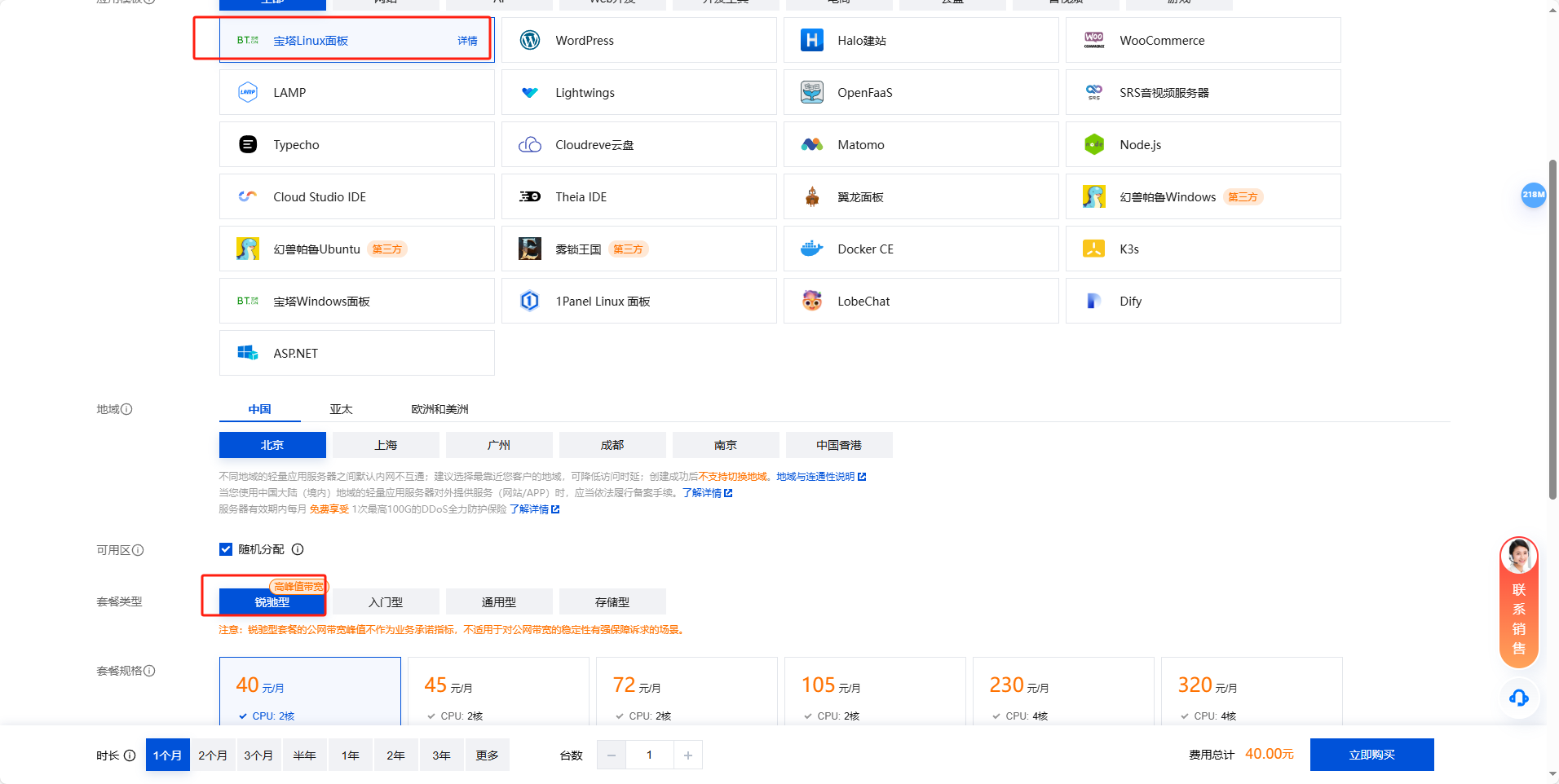The height and width of the screenshot is (784, 1559).
Task: Choose the WordPress logo icon
Action: [530, 40]
